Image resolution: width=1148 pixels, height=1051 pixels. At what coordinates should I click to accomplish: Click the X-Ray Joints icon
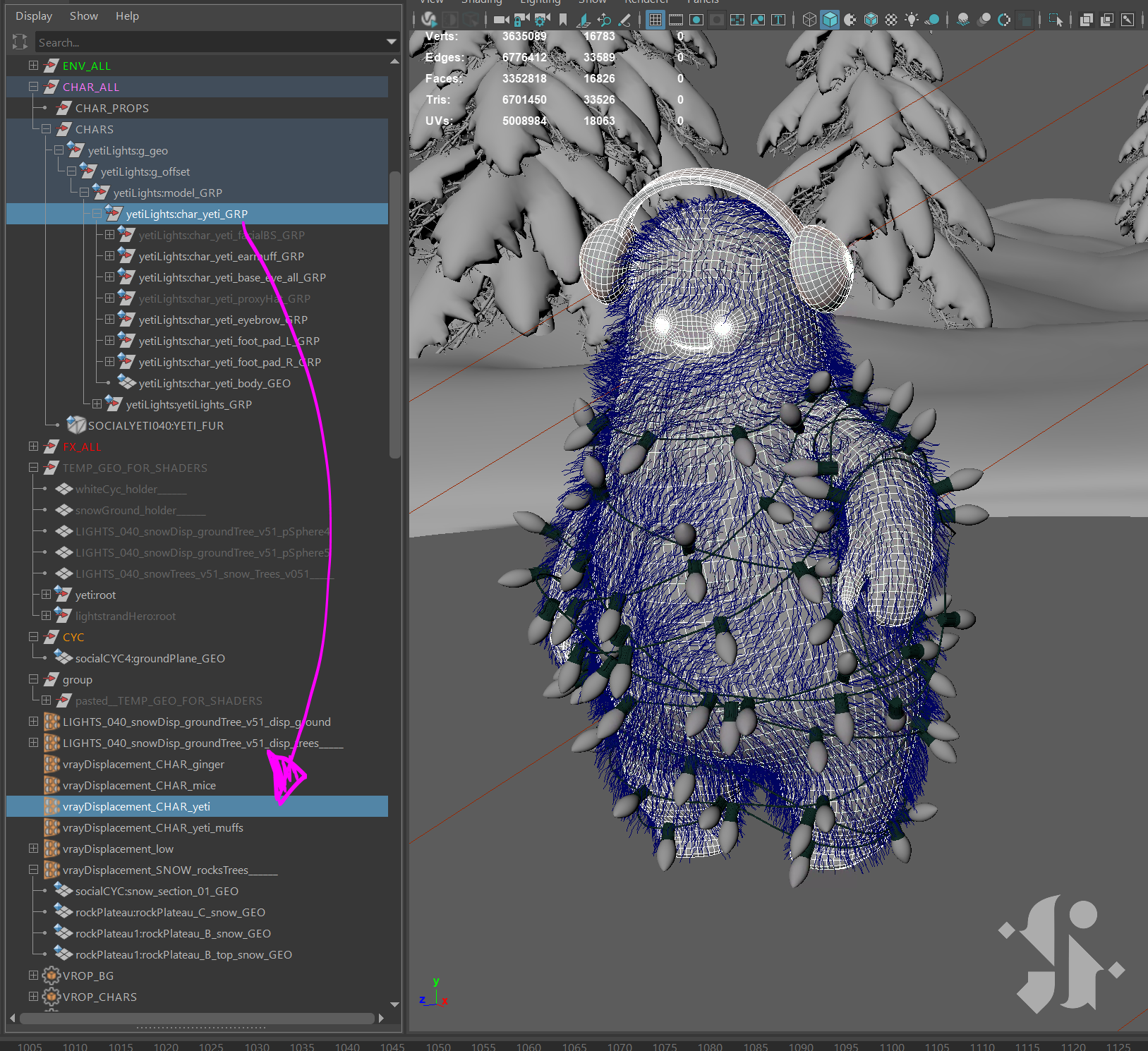(x=1128, y=20)
